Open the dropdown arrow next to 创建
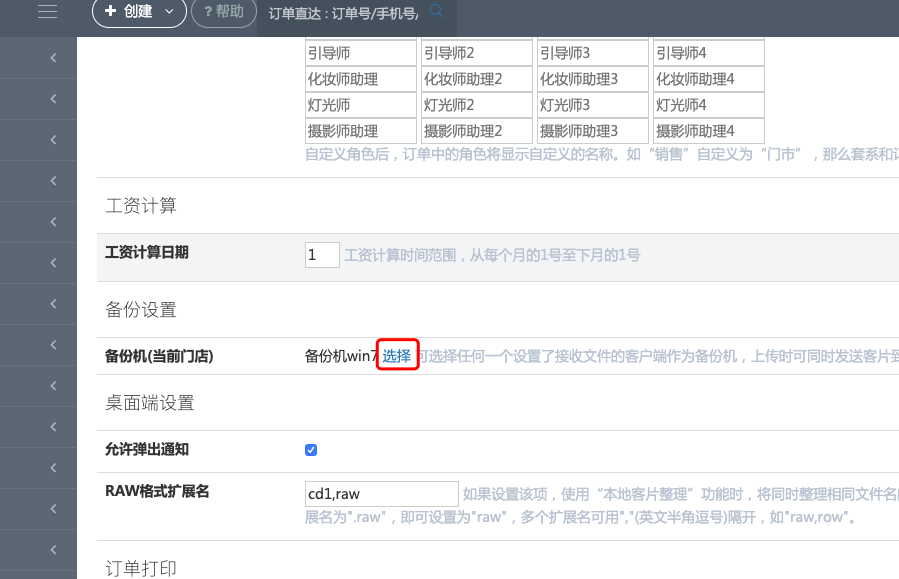Screen dimensions: 899x579 coord(168,12)
